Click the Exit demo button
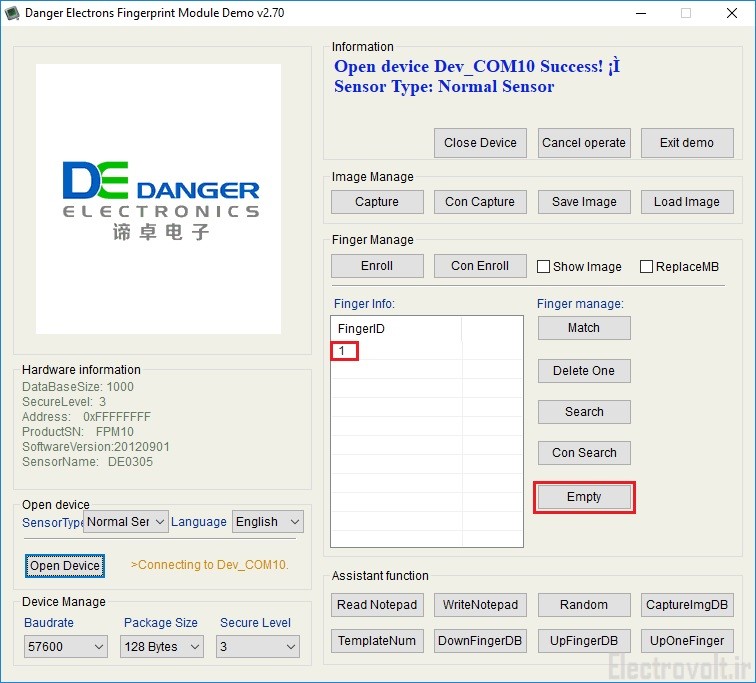 click(x=687, y=143)
